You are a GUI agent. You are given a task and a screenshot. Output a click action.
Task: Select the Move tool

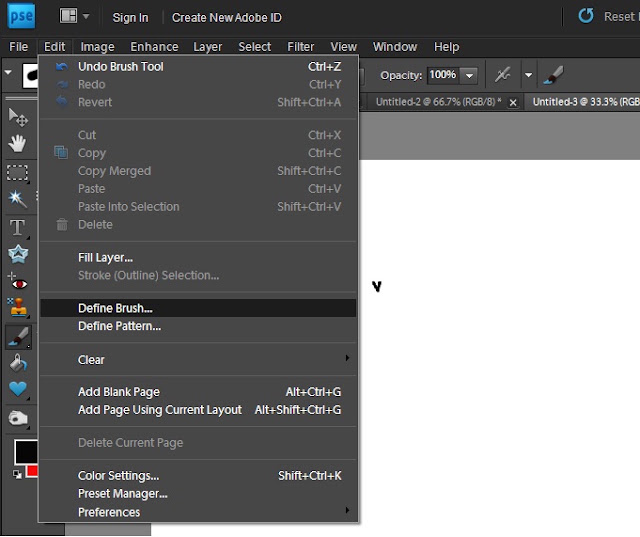coord(18,117)
